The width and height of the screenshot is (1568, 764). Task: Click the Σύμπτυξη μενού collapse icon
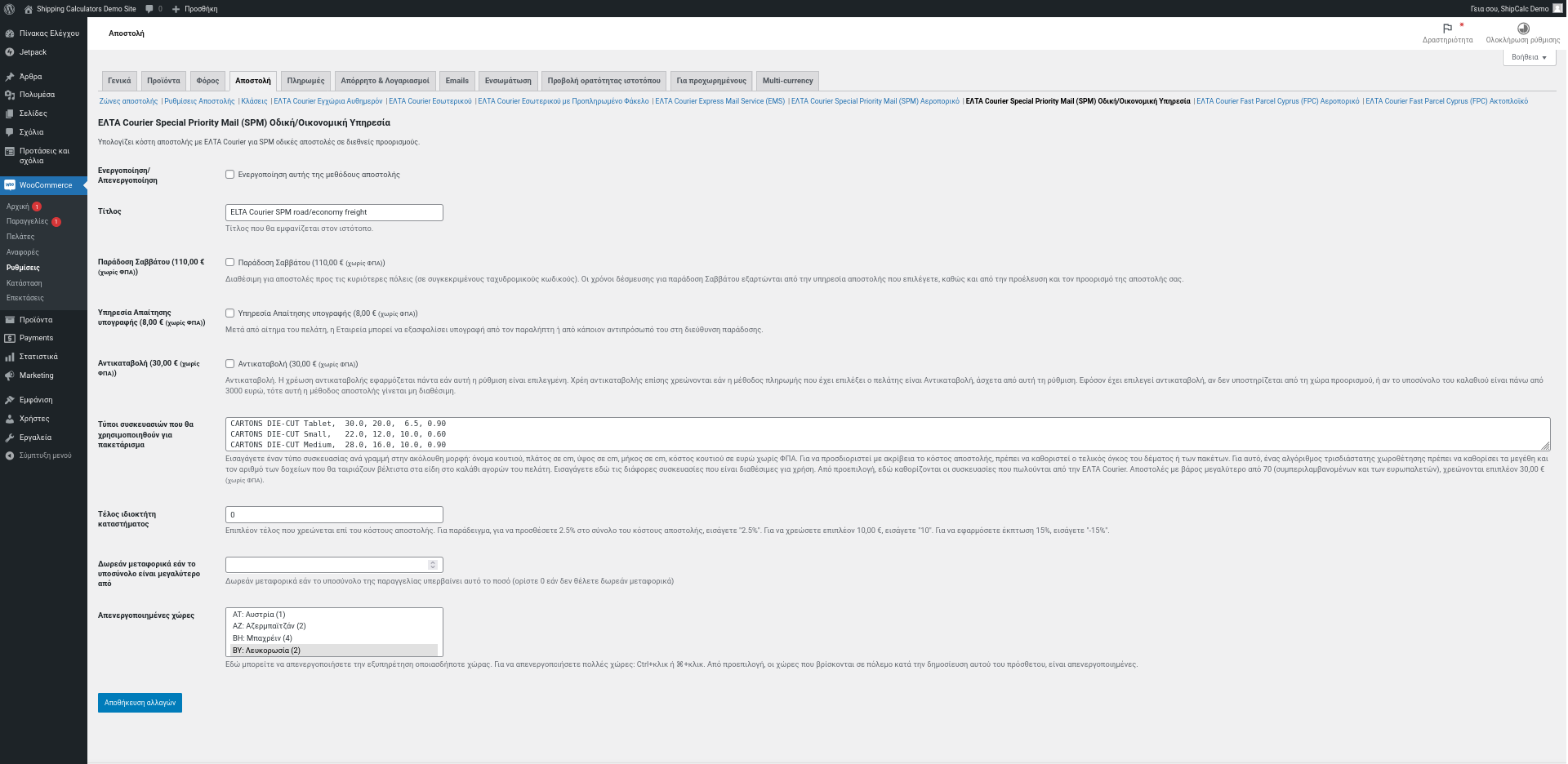(x=10, y=455)
